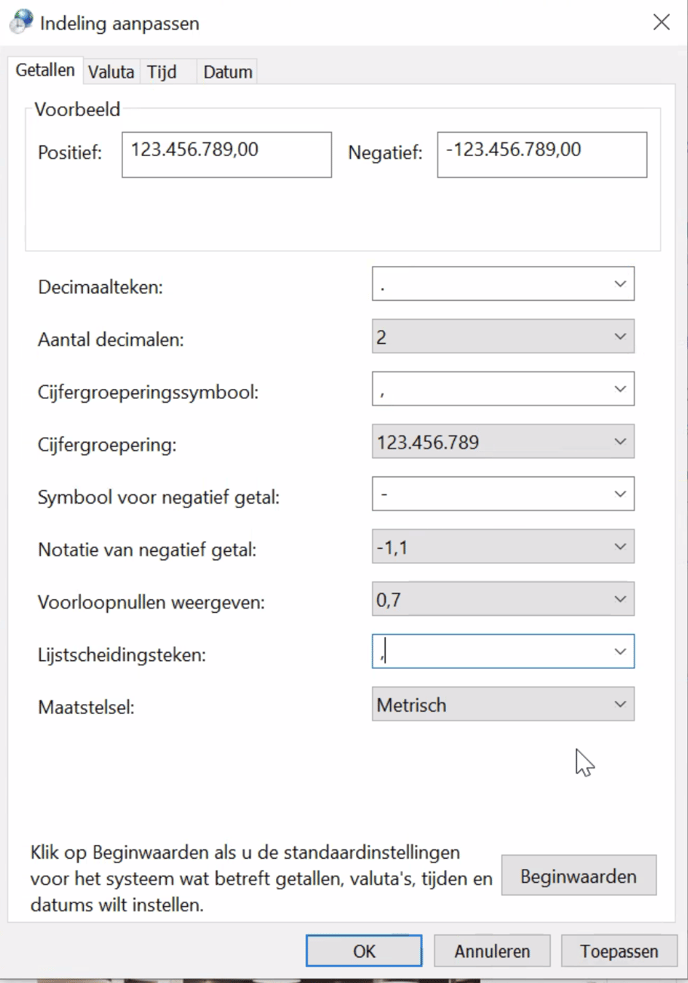
Task: Expand the Decimaalteken dropdown
Action: point(620,285)
